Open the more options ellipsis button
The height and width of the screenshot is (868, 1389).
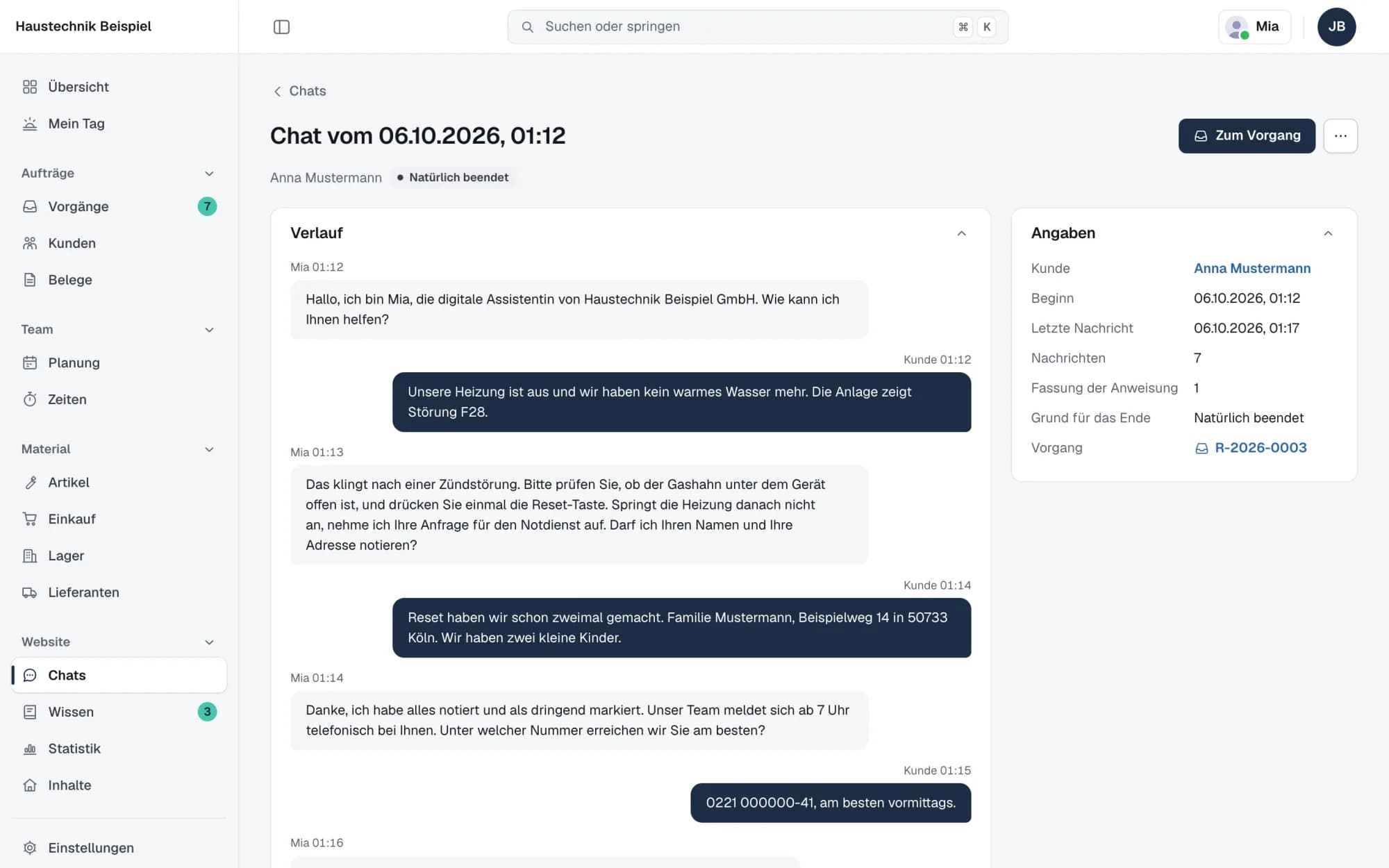point(1340,135)
